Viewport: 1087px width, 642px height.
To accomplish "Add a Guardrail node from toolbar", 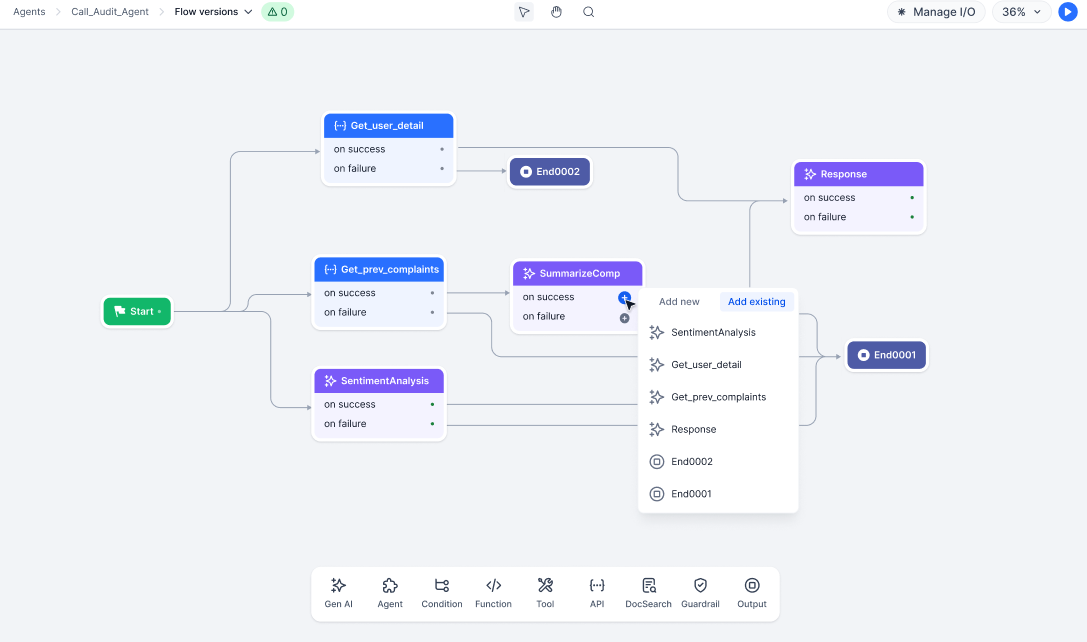I will click(x=700, y=593).
